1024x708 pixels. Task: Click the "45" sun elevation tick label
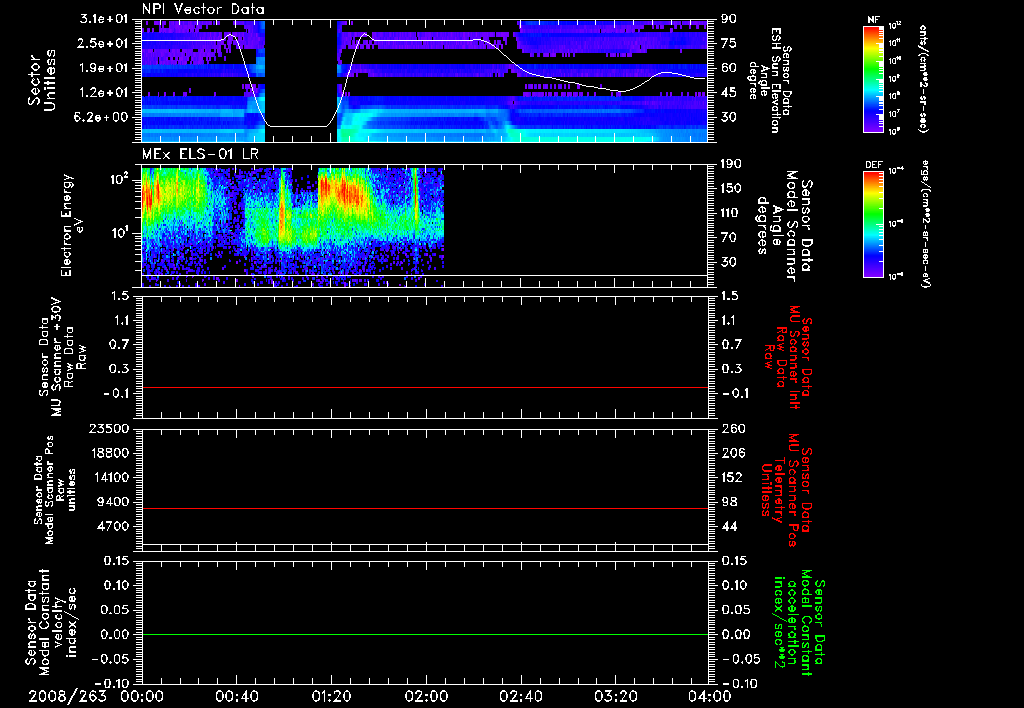tap(728, 93)
